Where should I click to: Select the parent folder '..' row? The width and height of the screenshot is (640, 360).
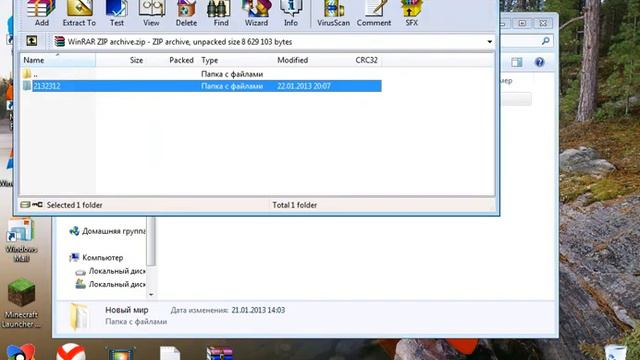[201, 74]
